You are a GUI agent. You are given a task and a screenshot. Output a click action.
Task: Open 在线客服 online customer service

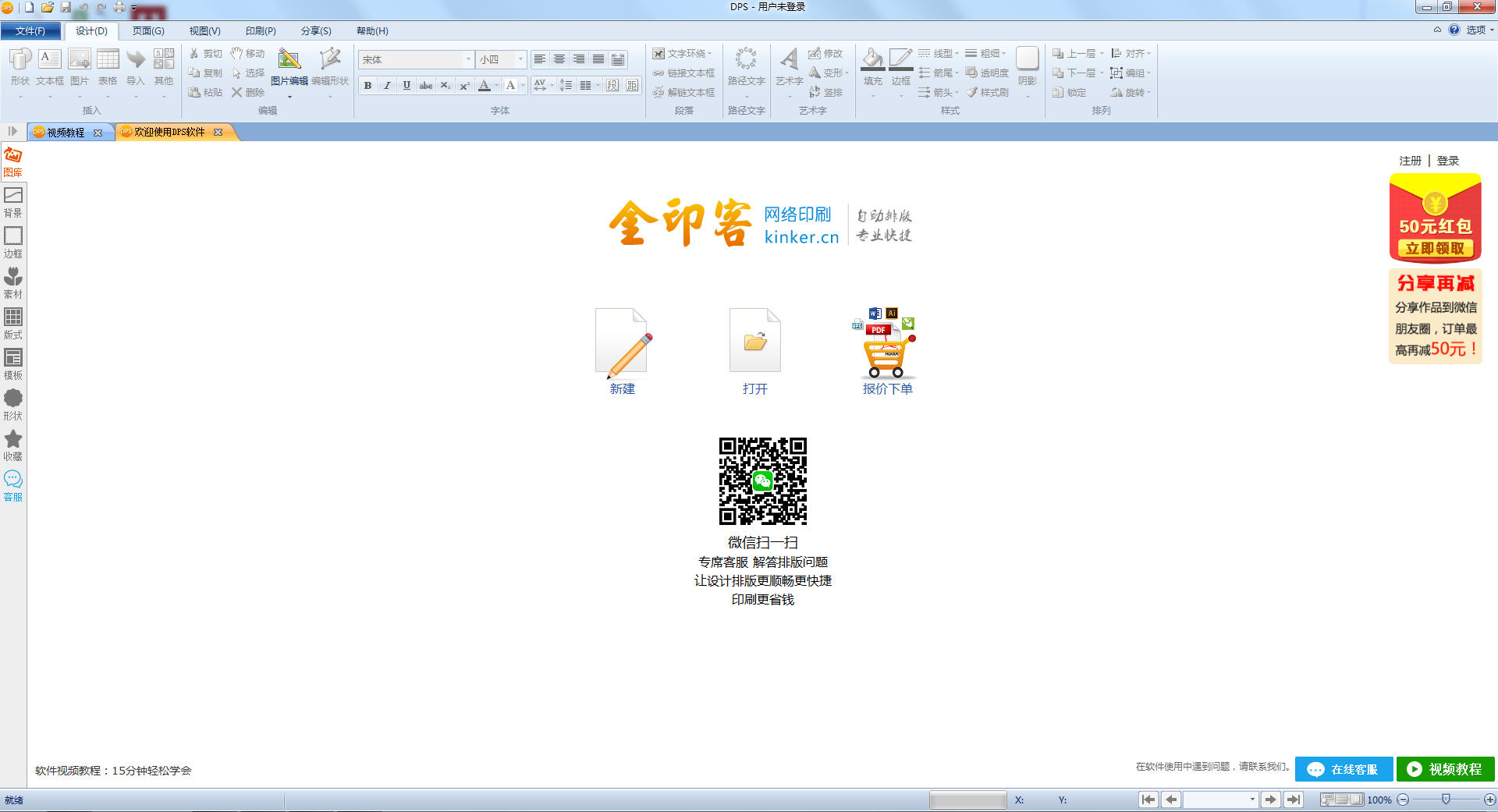click(x=1344, y=769)
